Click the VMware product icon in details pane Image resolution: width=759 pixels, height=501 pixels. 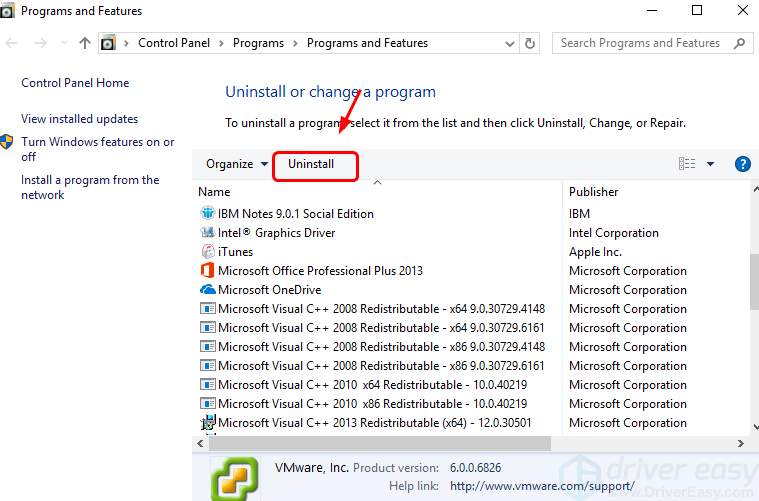(x=234, y=479)
